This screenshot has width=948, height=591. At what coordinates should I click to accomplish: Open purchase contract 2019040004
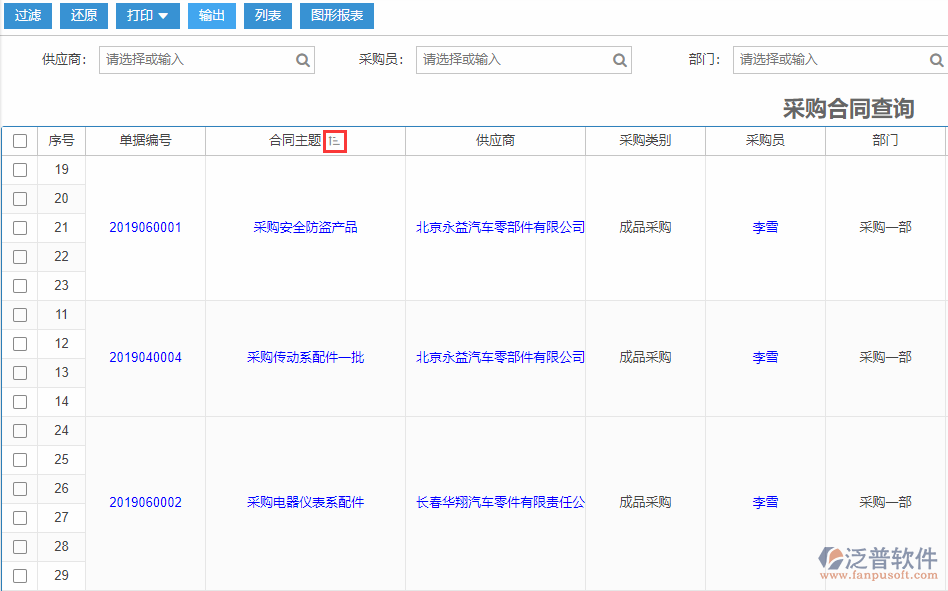click(x=145, y=357)
